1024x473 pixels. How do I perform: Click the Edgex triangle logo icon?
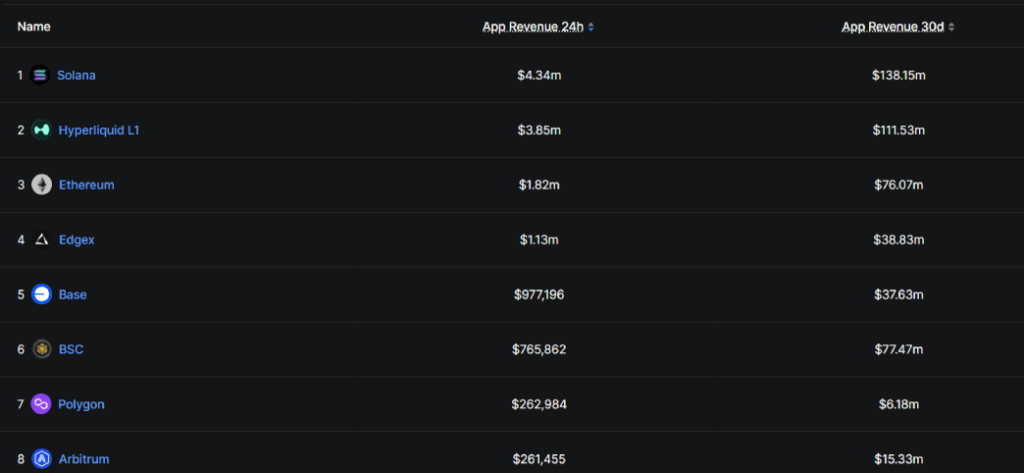click(41, 240)
